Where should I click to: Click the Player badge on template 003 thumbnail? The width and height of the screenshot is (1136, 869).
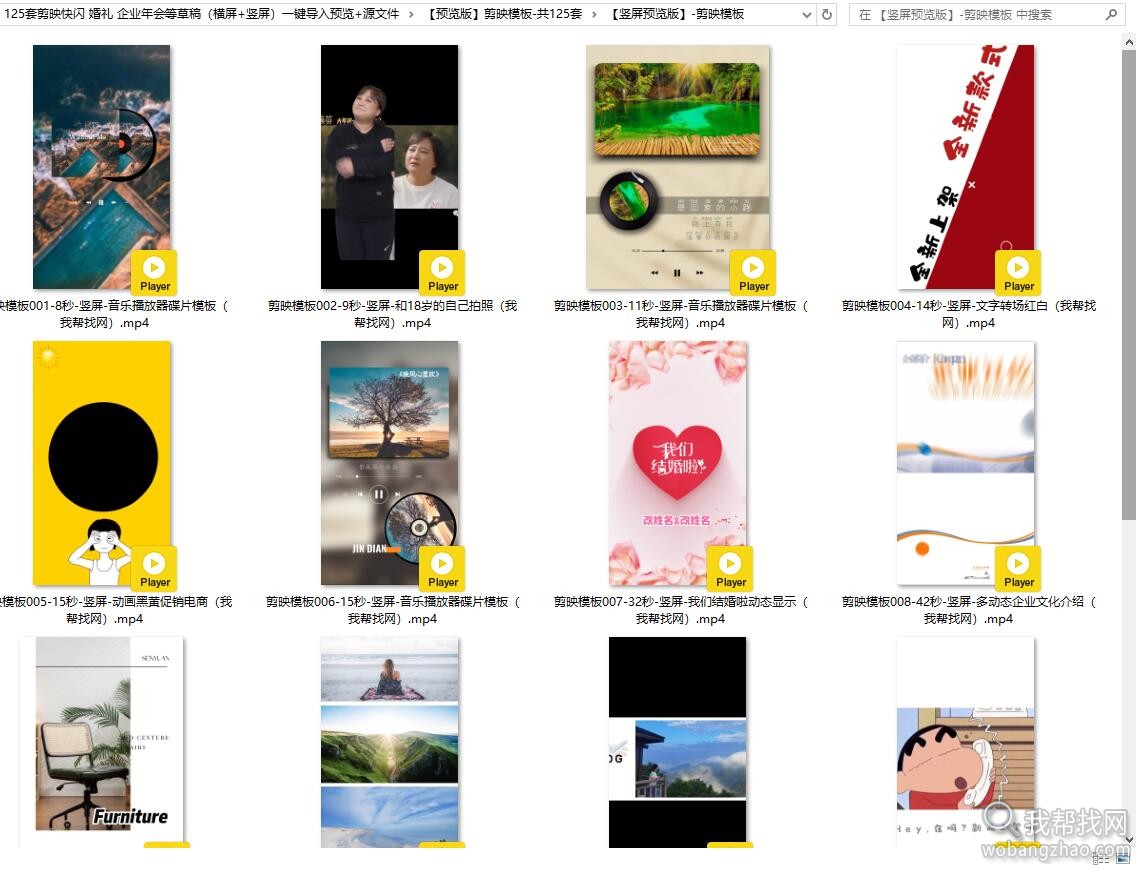tap(753, 273)
